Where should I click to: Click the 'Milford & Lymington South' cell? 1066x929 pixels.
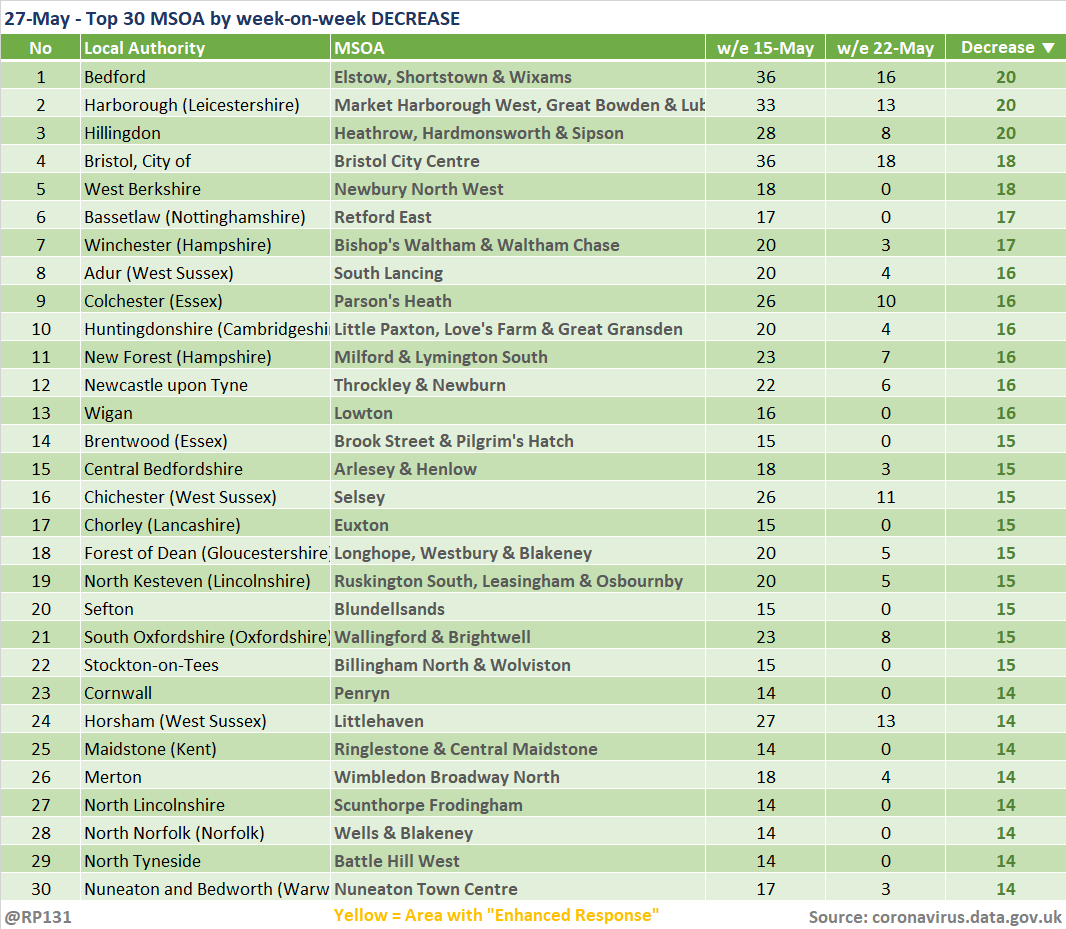[518, 356]
